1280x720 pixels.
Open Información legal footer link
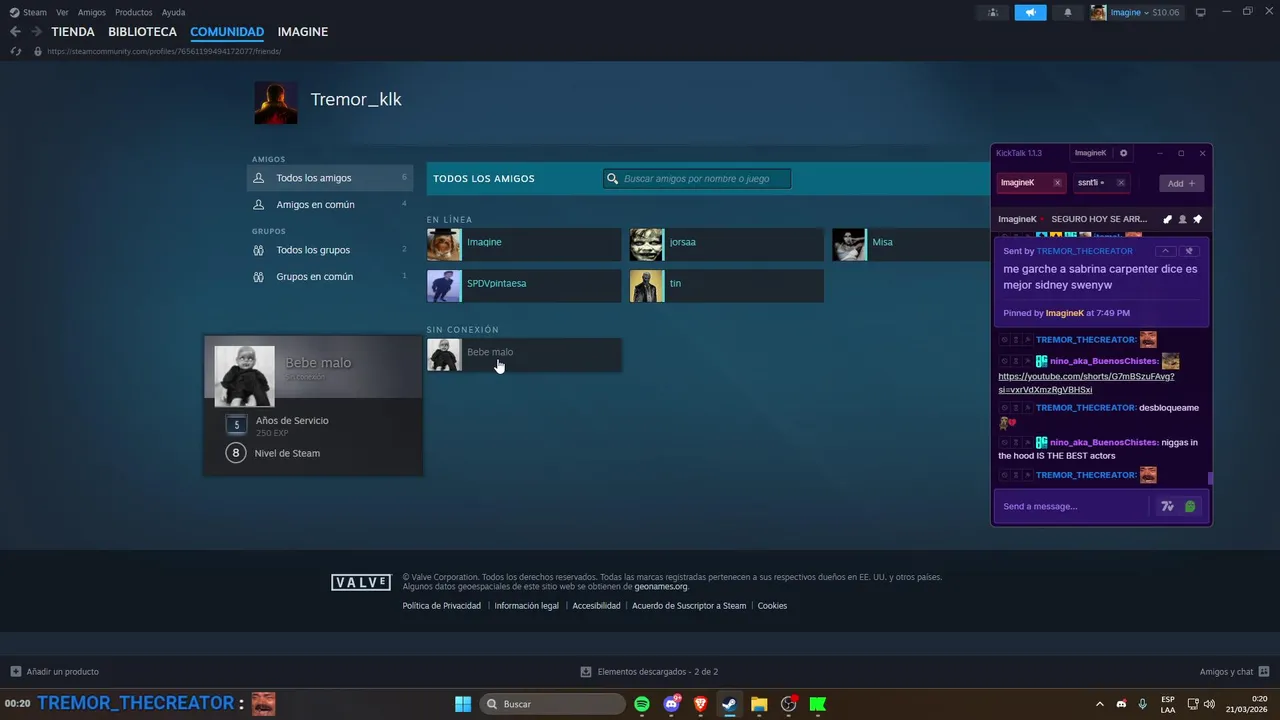(x=527, y=606)
